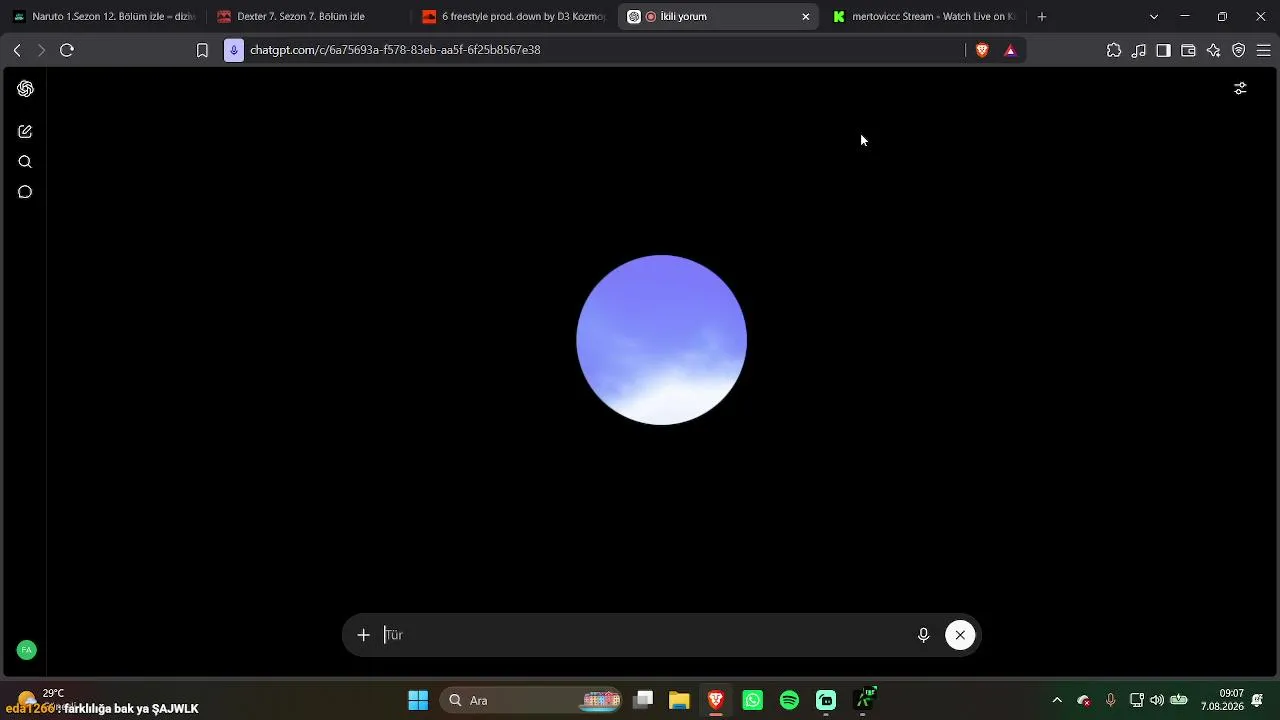Switch to mertoviccc Stream tab
1280x720 pixels.
[923, 17]
